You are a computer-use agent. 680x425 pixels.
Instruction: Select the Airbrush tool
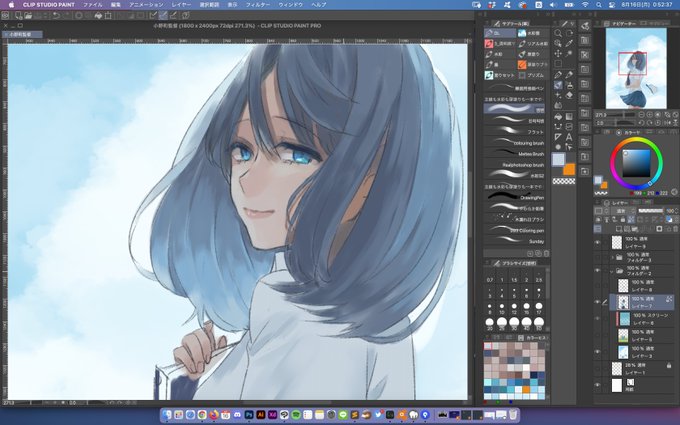569,85
